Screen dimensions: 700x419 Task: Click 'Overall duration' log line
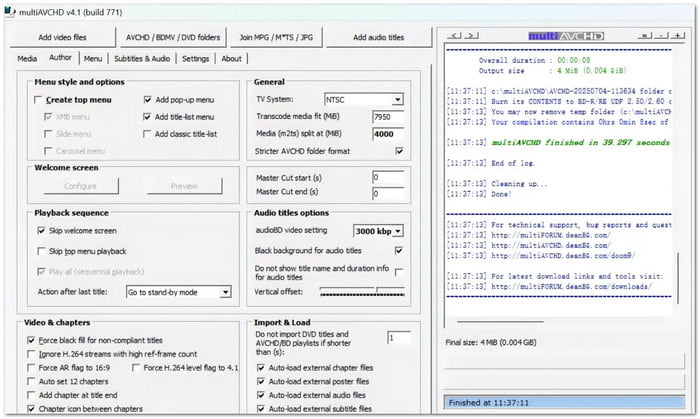(x=534, y=60)
